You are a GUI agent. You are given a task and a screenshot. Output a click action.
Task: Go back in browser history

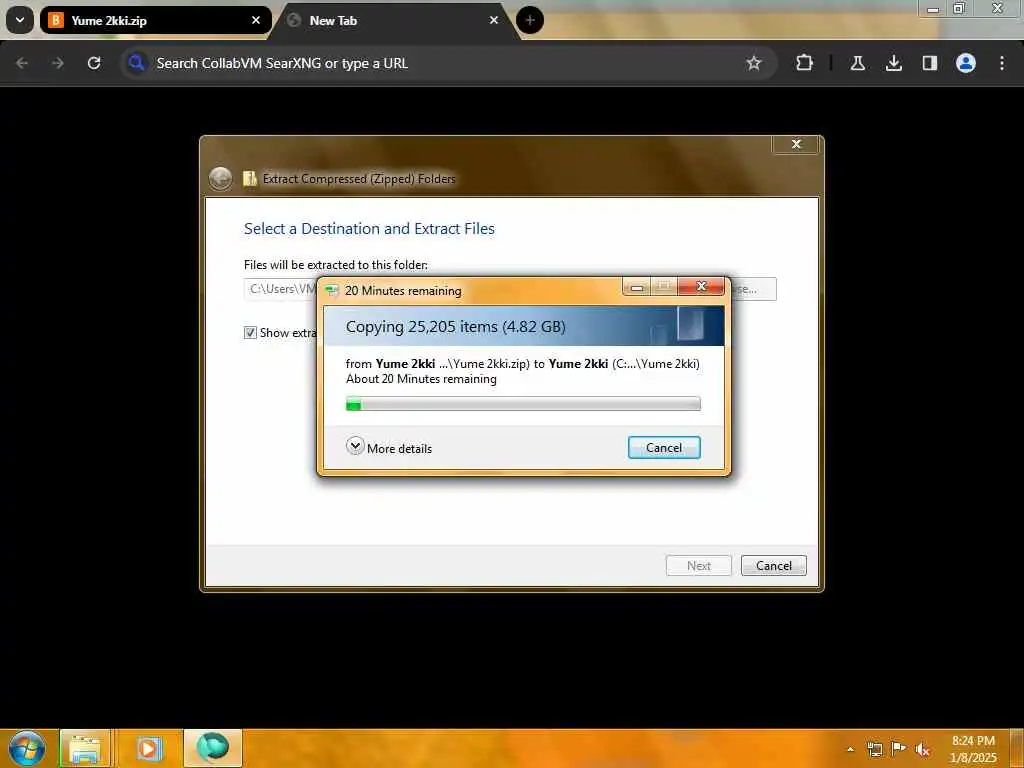(x=22, y=63)
